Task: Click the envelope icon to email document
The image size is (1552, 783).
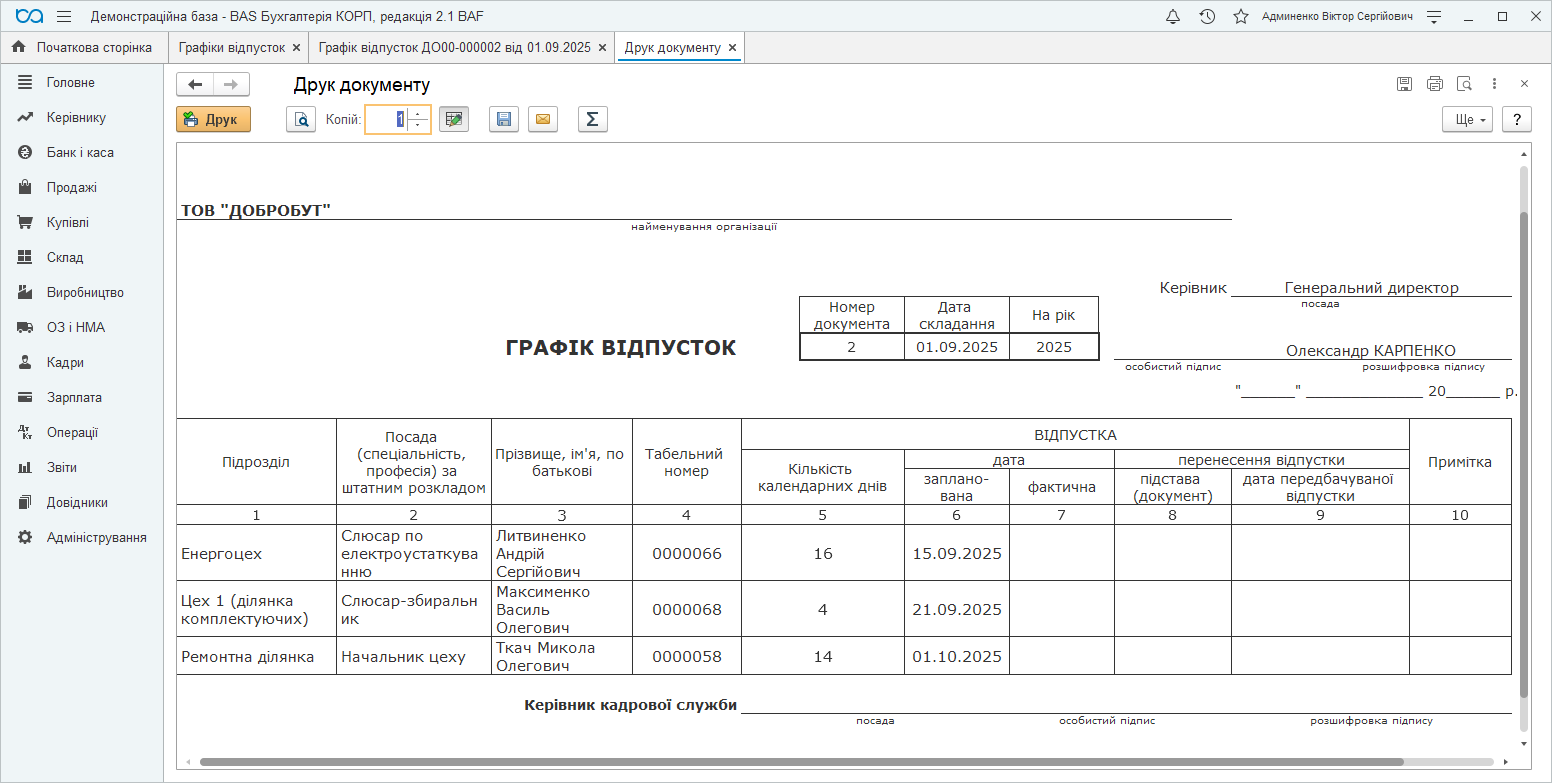Action: [x=543, y=120]
